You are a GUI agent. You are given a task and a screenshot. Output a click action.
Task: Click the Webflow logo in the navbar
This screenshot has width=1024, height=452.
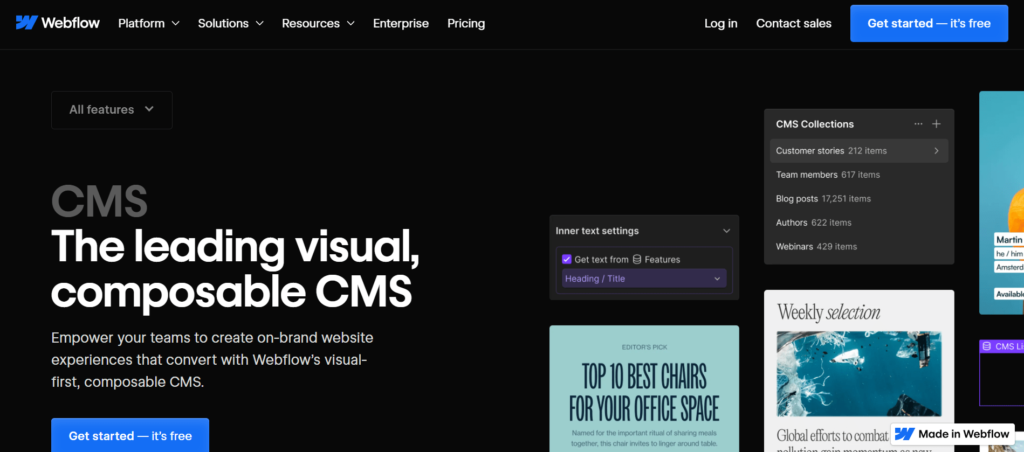point(57,23)
